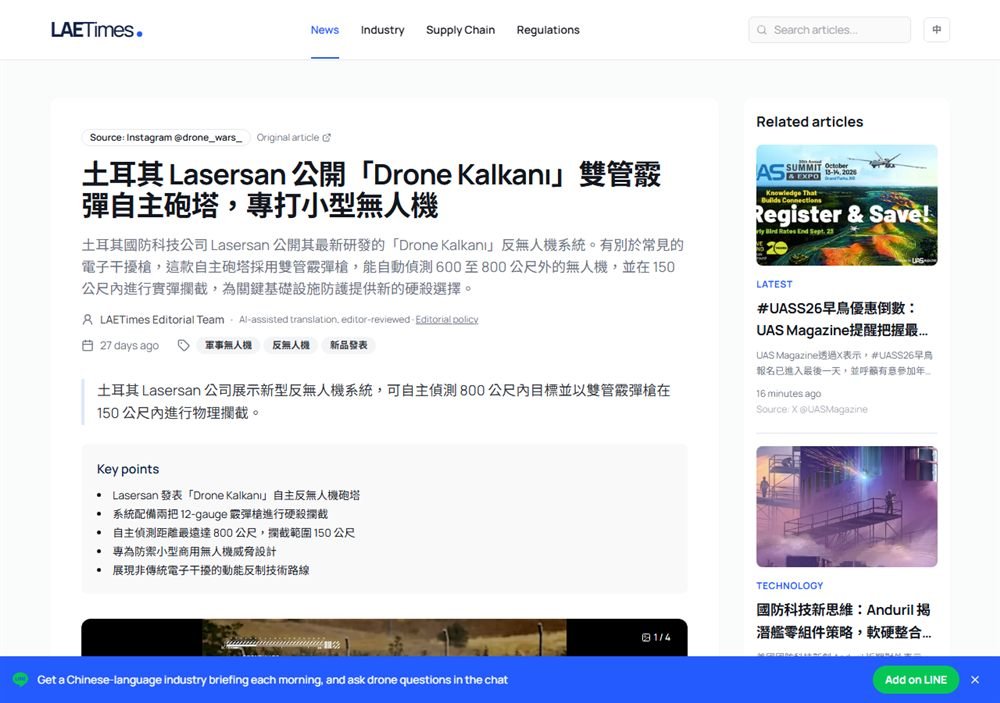Open the News tab
The width and height of the screenshot is (1000, 703).
(x=325, y=30)
